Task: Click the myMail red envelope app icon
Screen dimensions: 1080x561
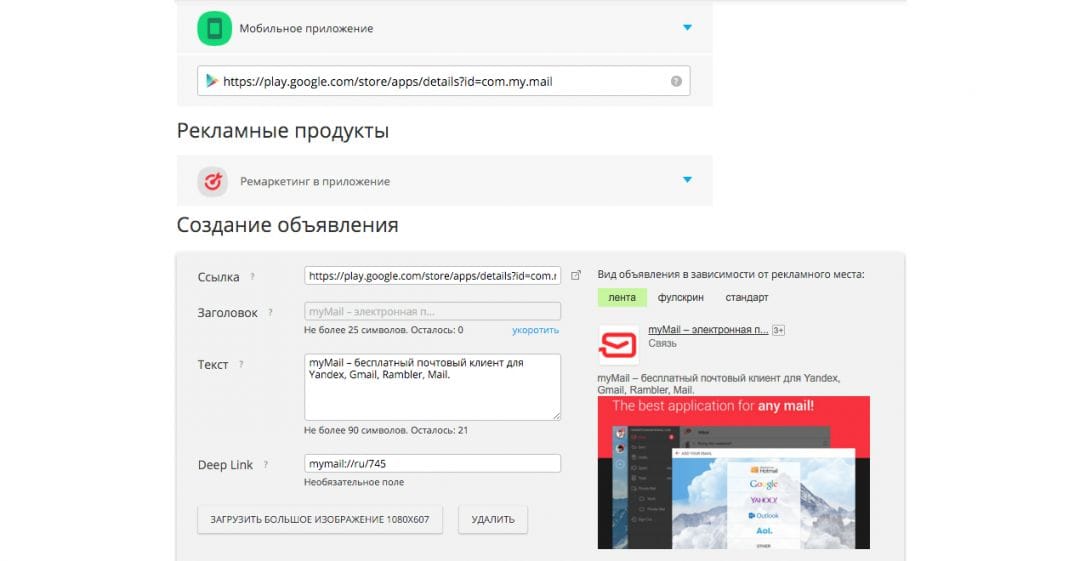Action: [x=618, y=344]
